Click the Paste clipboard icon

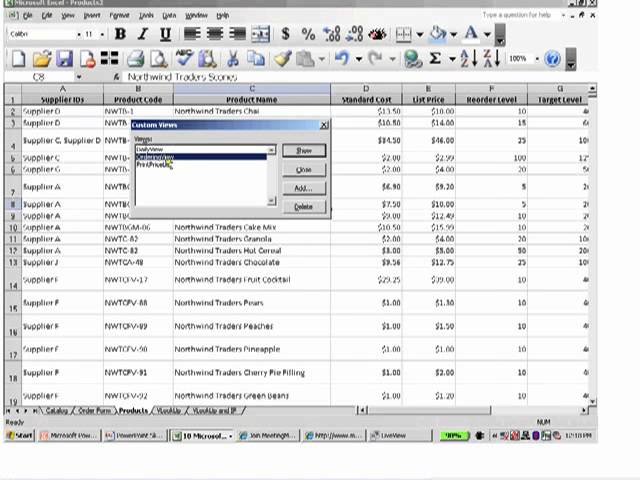coord(305,59)
